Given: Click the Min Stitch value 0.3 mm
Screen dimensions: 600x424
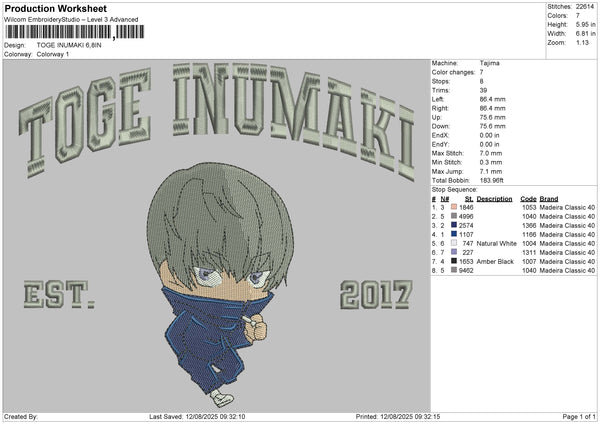Looking at the screenshot, I should point(491,162).
